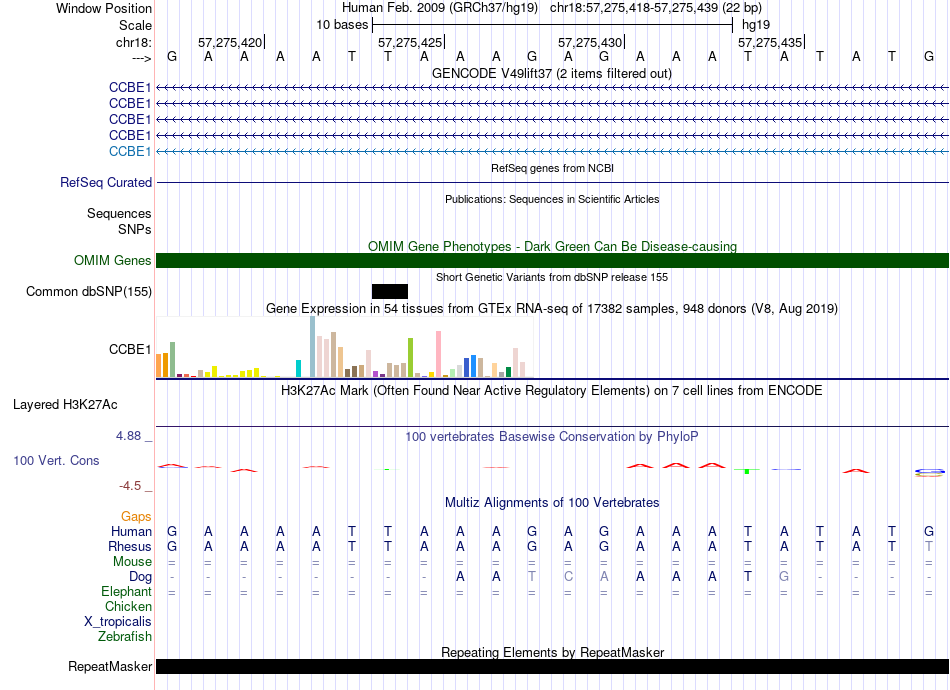The image size is (950, 690).
Task: Open Gene Expression in 54 tissues GTEx title
Action: (x=552, y=308)
